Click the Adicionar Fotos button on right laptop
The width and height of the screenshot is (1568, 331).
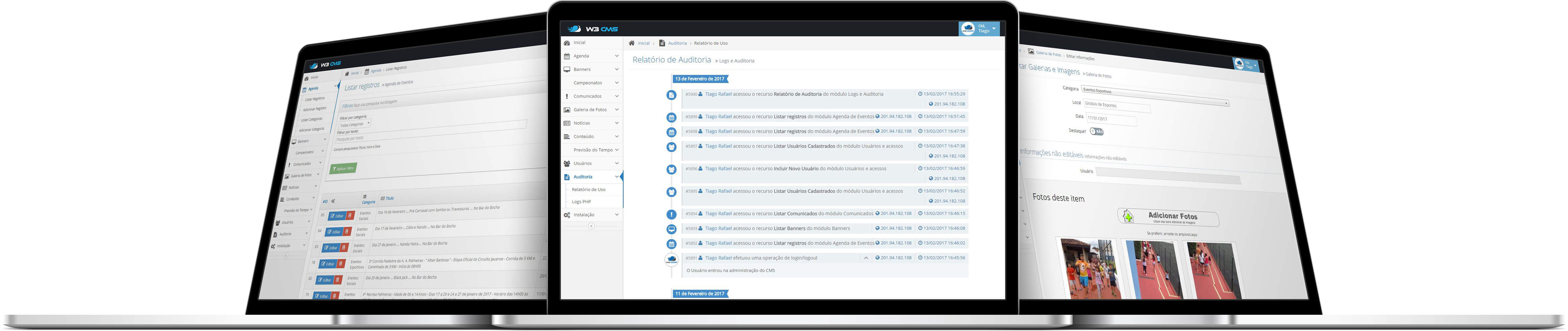click(x=1167, y=217)
